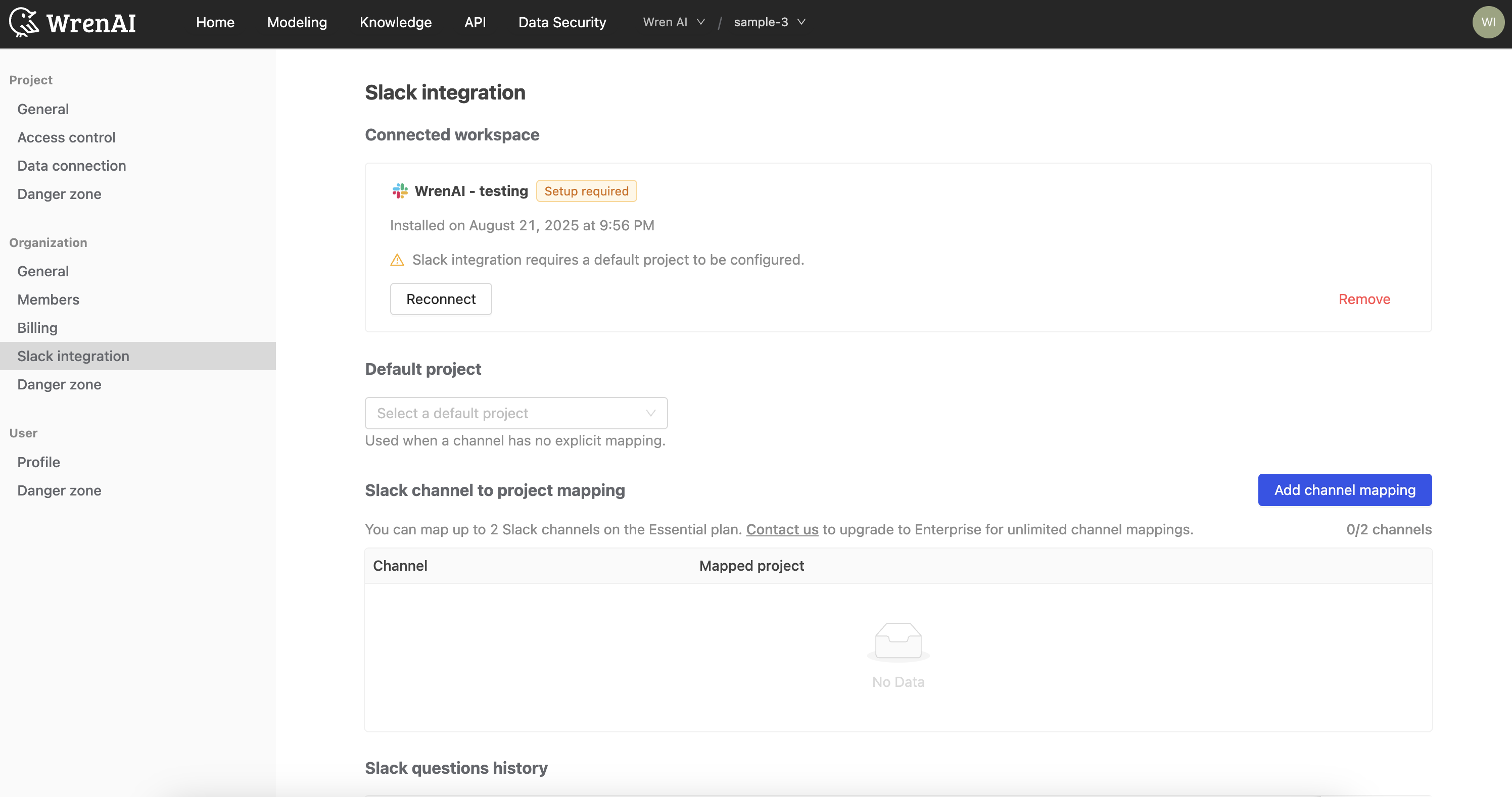Switch to the API tab
1512x797 pixels.
(x=475, y=22)
